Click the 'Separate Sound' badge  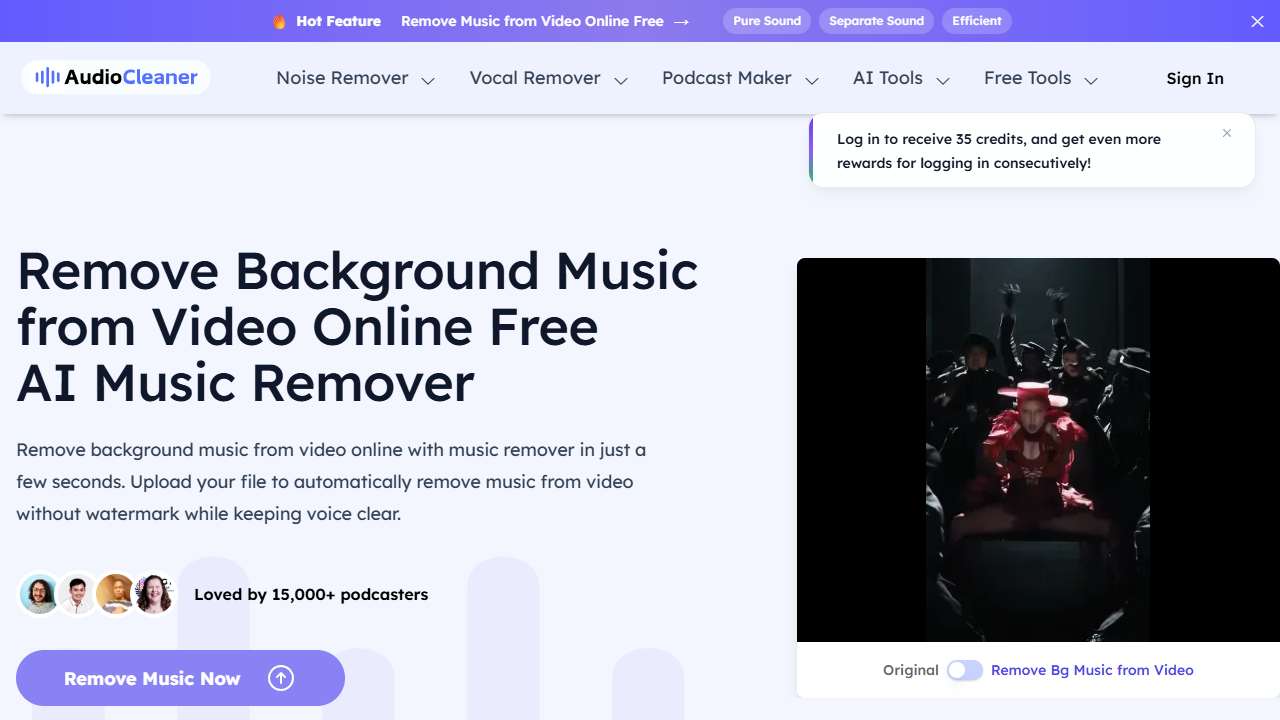[876, 20]
